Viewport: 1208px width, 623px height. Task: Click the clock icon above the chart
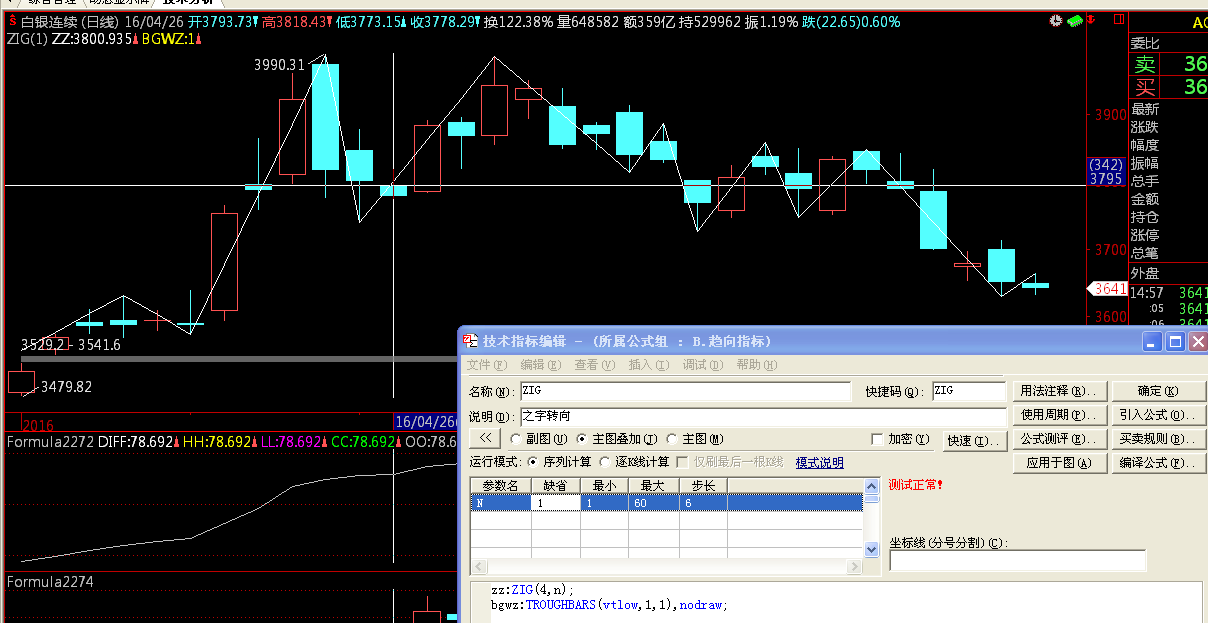(1057, 21)
